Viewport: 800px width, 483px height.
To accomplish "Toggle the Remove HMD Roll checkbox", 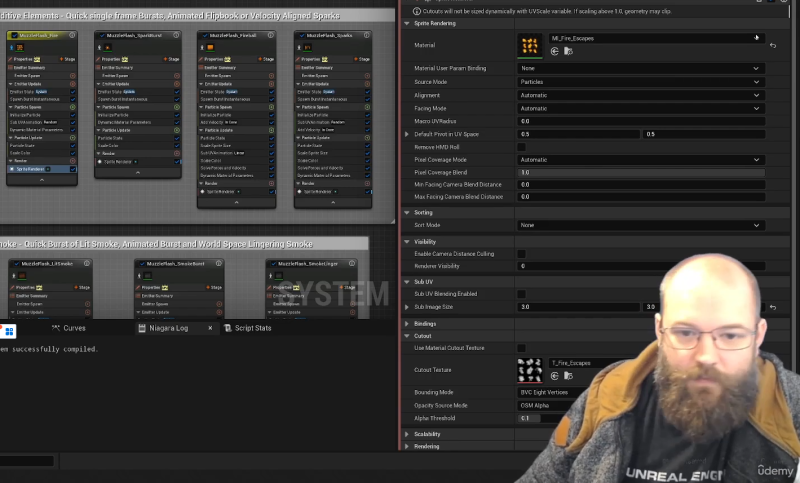I will point(521,147).
